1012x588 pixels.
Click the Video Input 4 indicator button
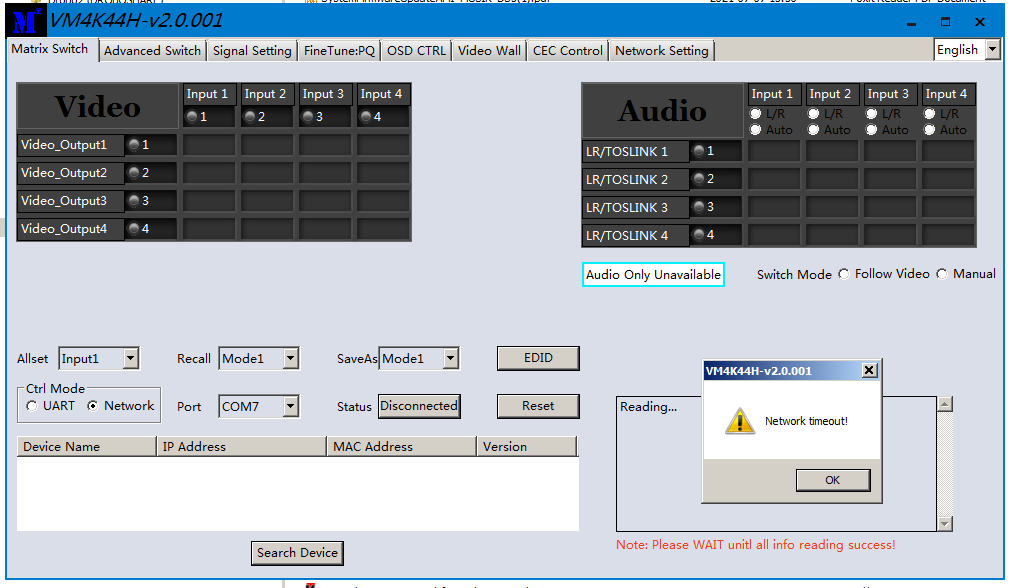366,117
